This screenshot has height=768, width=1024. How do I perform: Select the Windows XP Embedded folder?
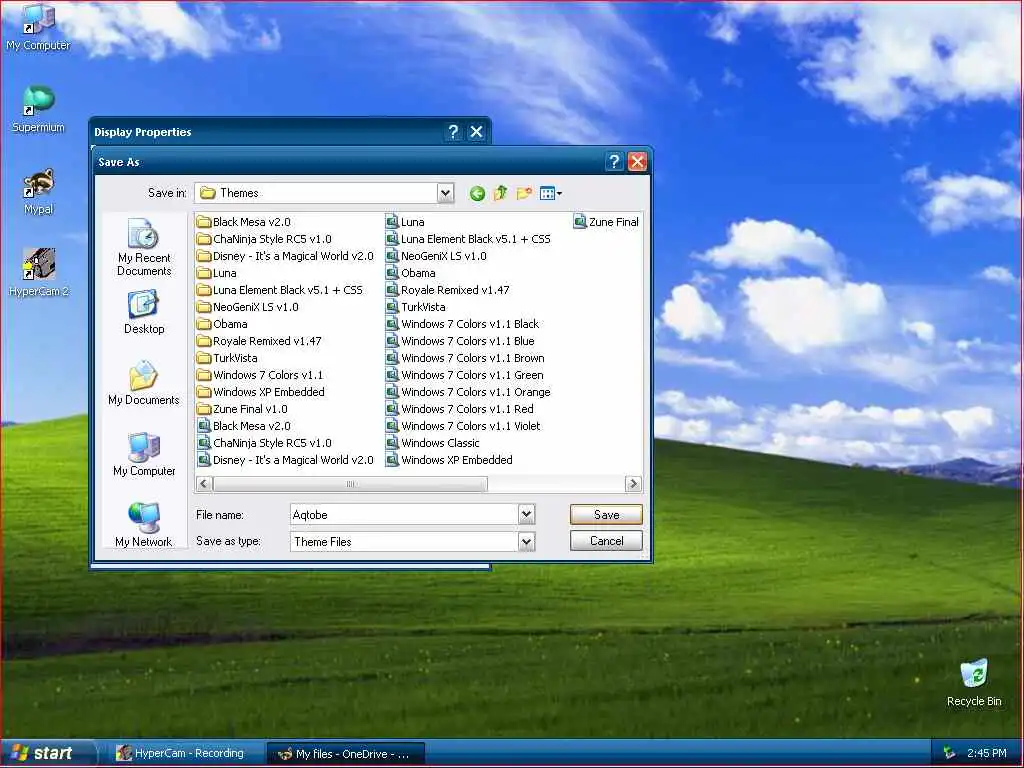tap(261, 392)
